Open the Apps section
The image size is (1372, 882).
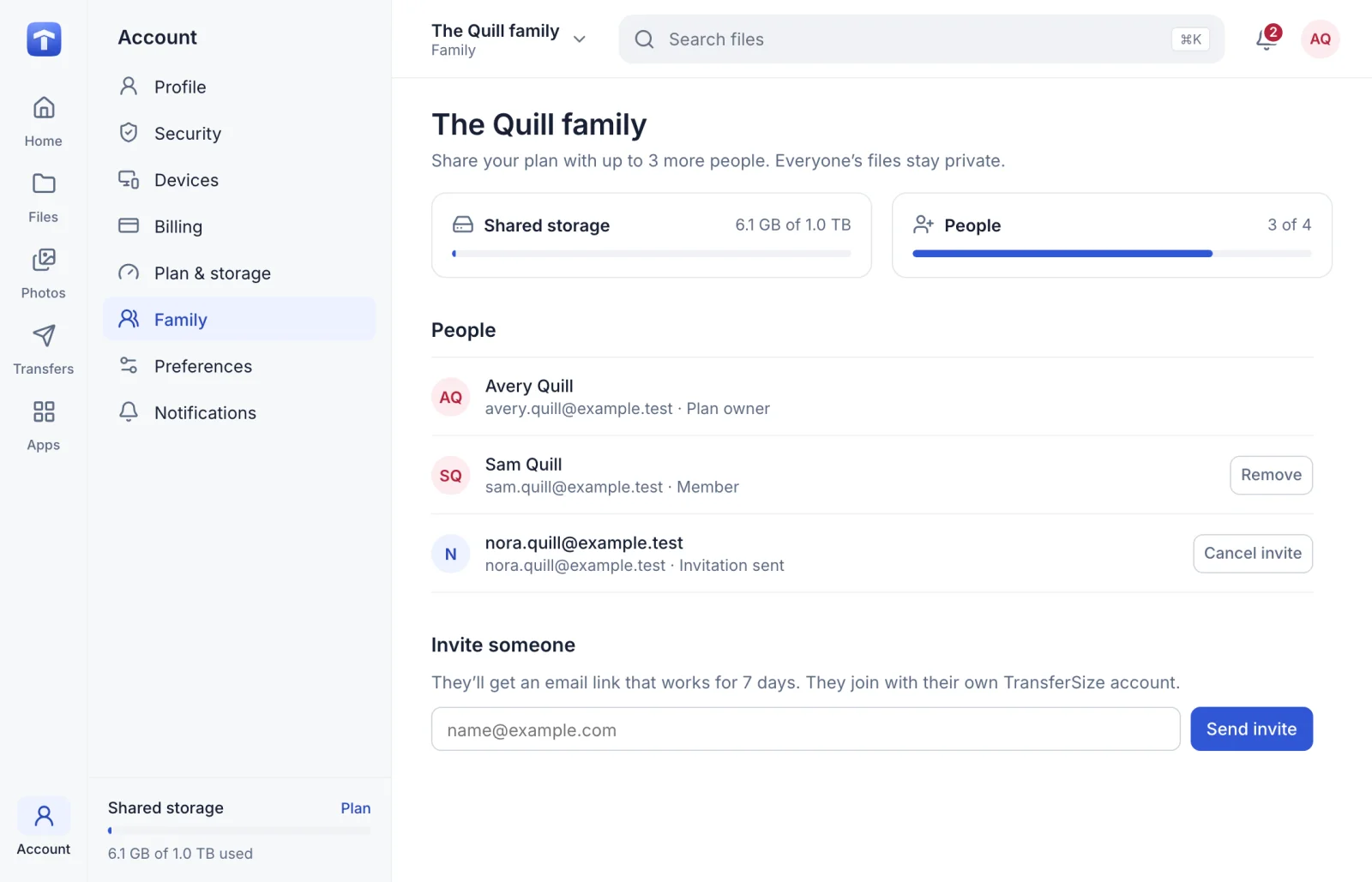tap(44, 425)
